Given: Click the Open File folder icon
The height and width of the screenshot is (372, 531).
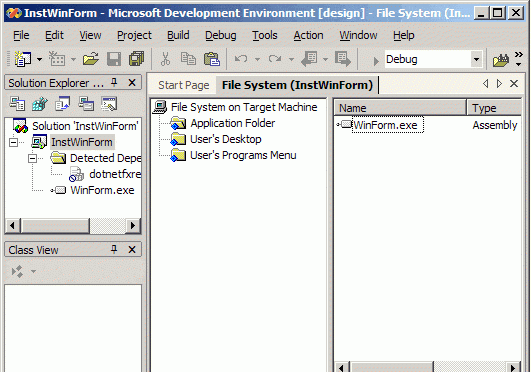Looking at the screenshot, I should tap(91, 59).
